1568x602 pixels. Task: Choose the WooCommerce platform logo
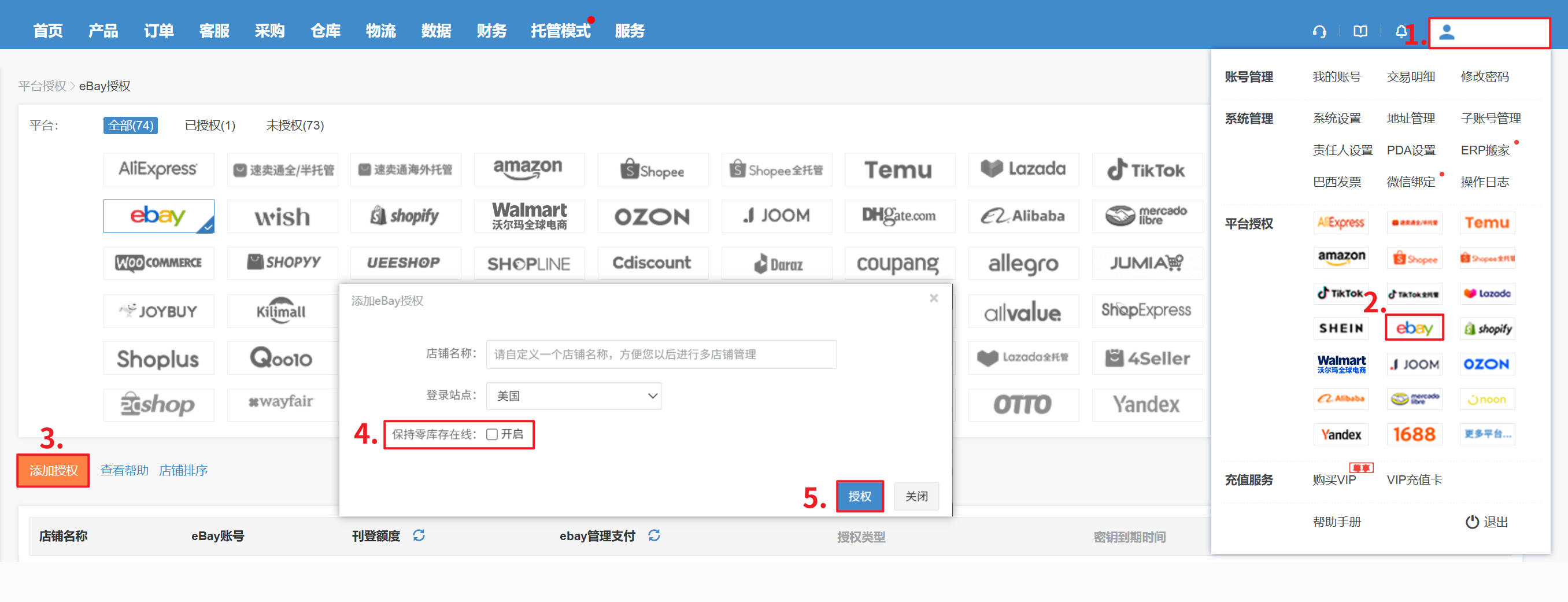[158, 263]
